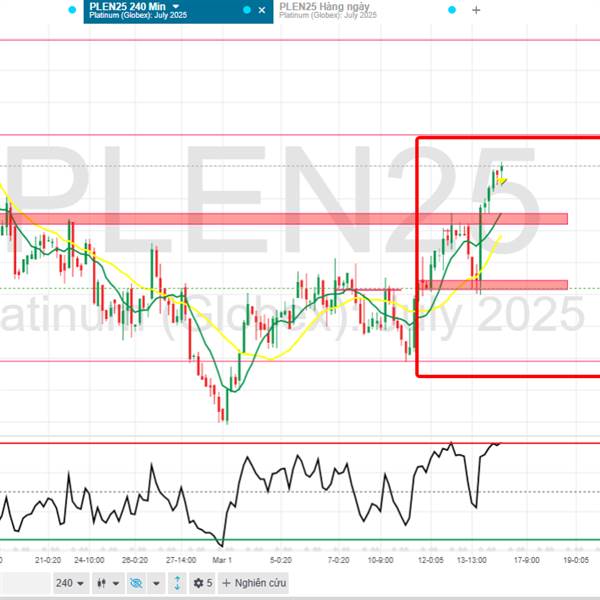Toggle the blue eye visibility icon
Screen dimensions: 600x600
tap(136, 583)
